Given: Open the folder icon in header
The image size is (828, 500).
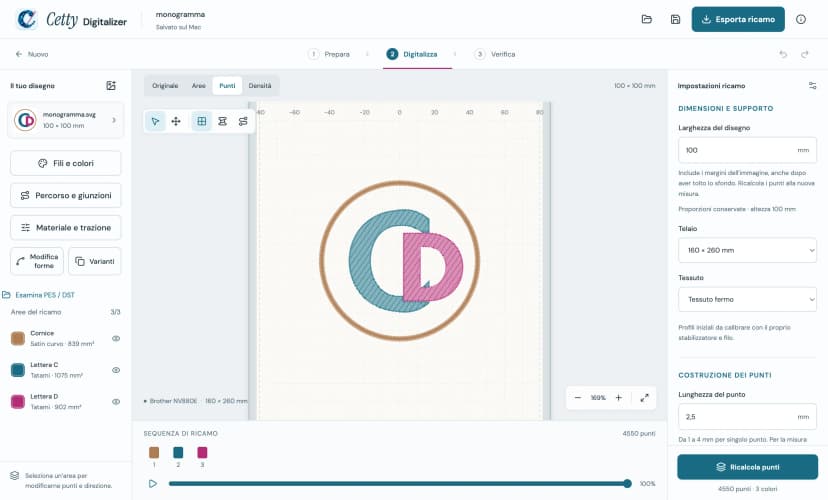Looking at the screenshot, I should point(646,20).
